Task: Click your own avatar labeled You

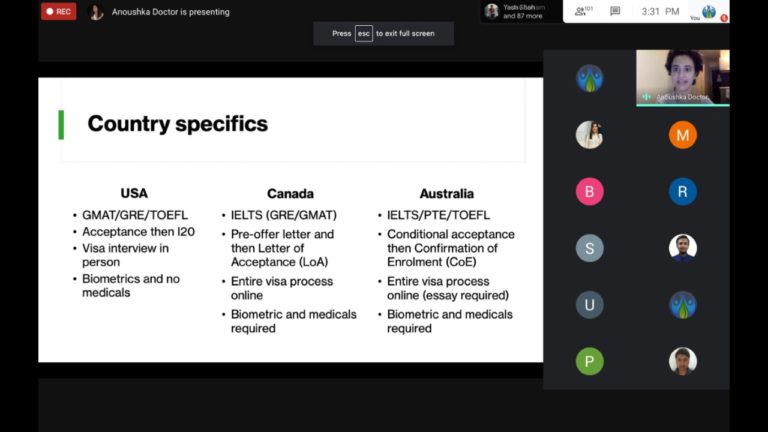Action: click(709, 11)
